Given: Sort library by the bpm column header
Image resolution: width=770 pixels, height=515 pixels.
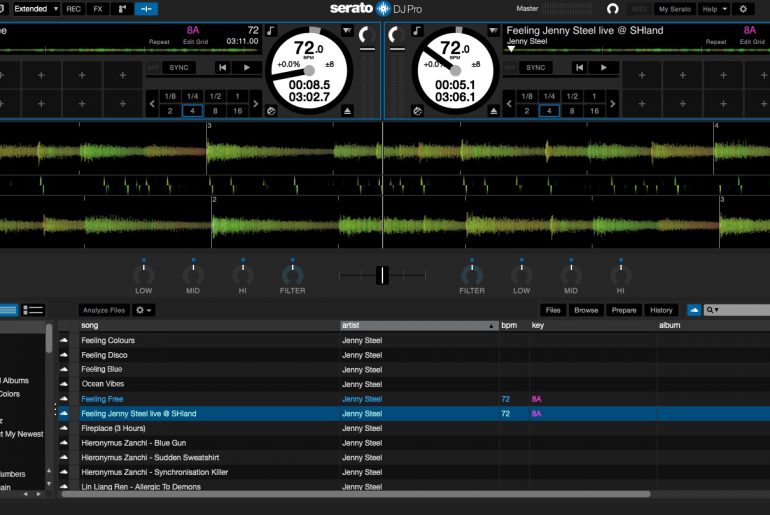Looking at the screenshot, I should (514, 325).
